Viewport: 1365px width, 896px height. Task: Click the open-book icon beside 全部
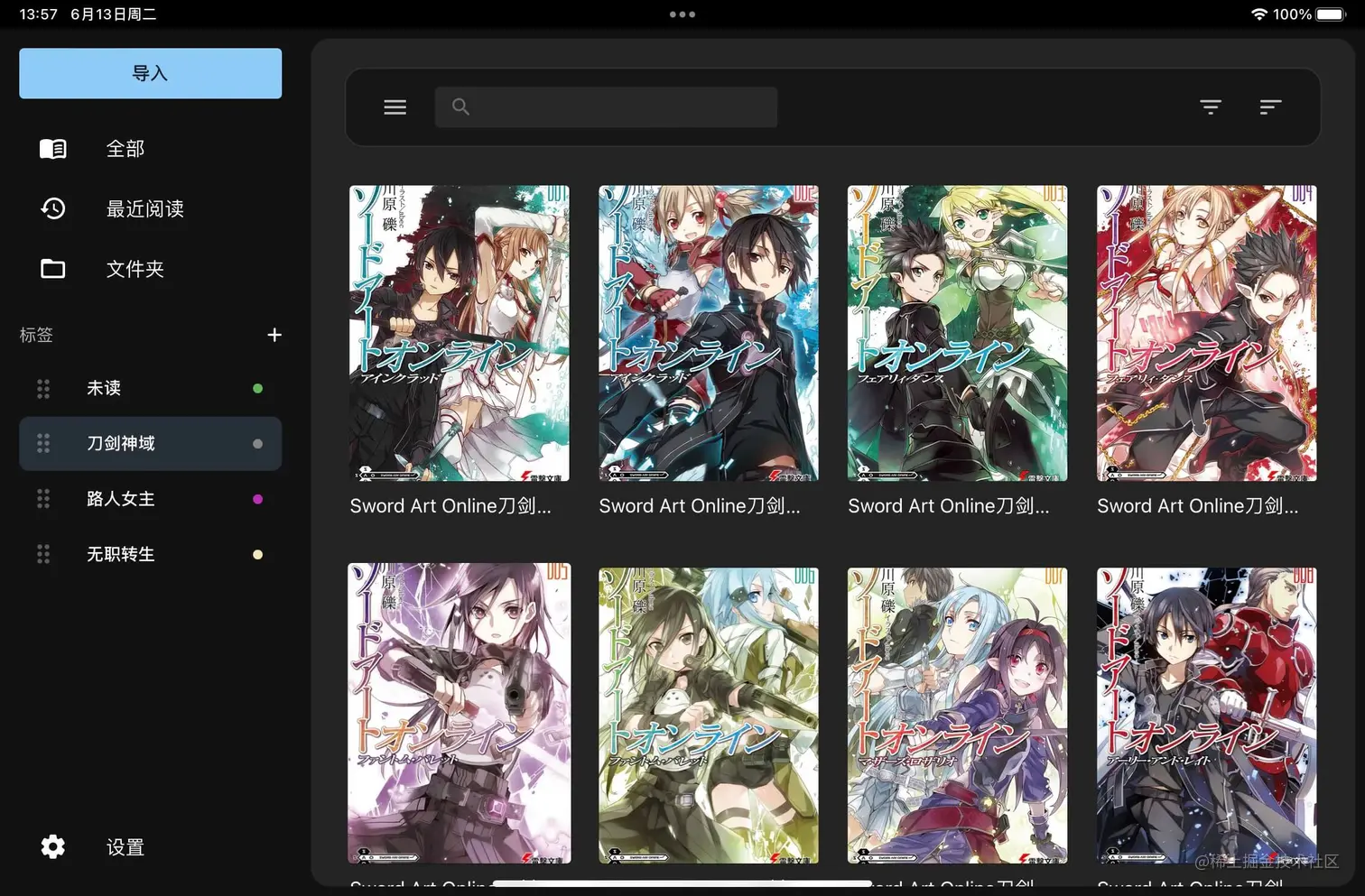(53, 149)
